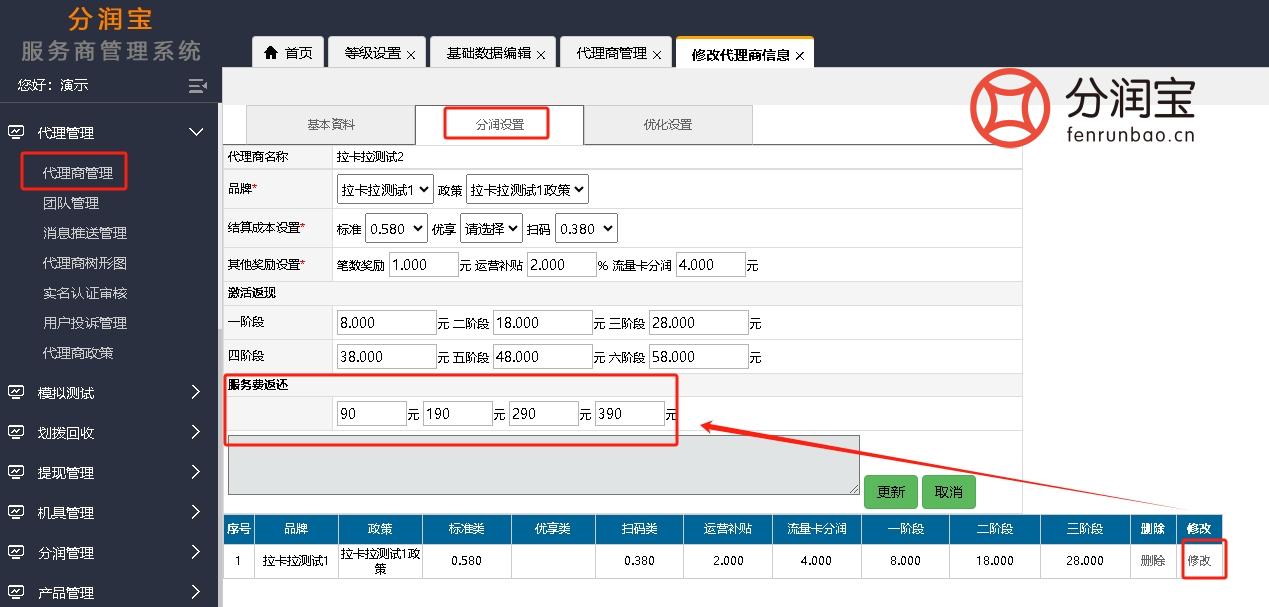Open the 政策 dropdown selector
This screenshot has width=1269, height=607.
(x=527, y=189)
